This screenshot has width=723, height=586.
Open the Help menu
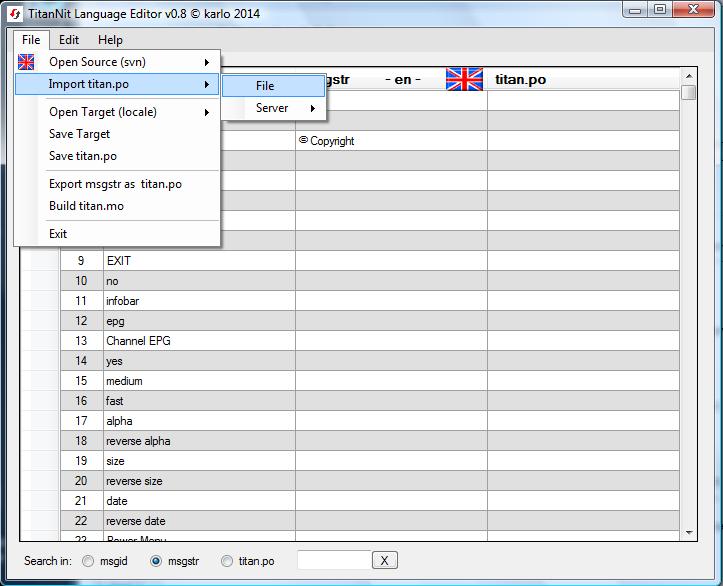110,40
